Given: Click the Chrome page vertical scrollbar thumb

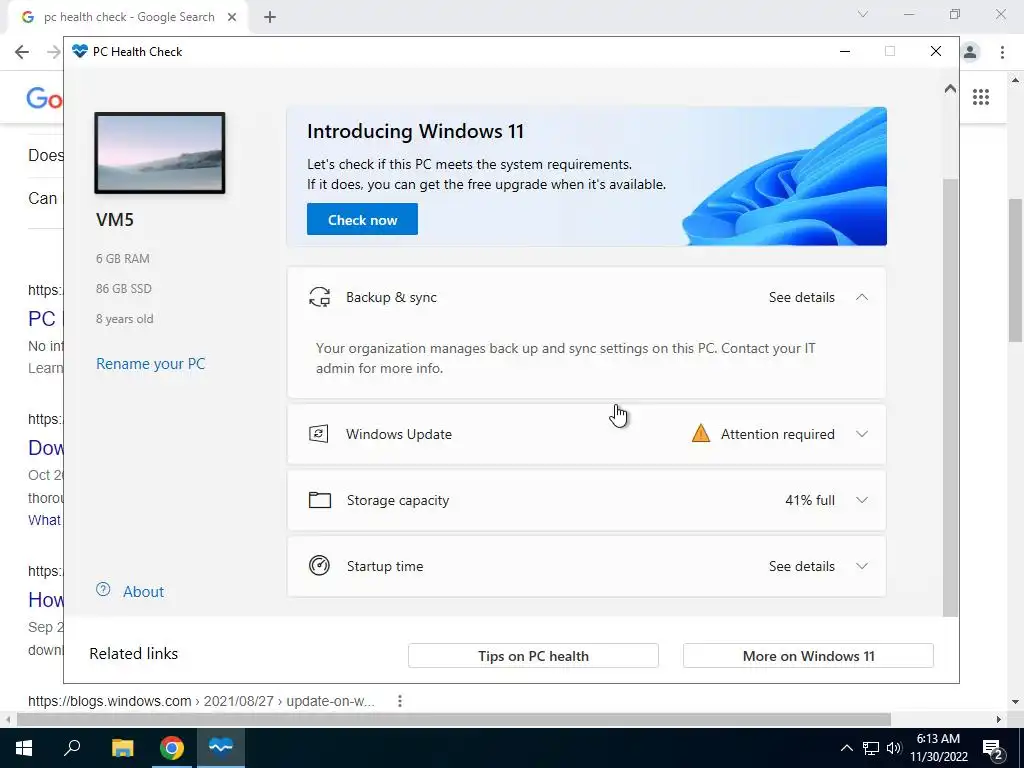Looking at the screenshot, I should [x=1016, y=270].
